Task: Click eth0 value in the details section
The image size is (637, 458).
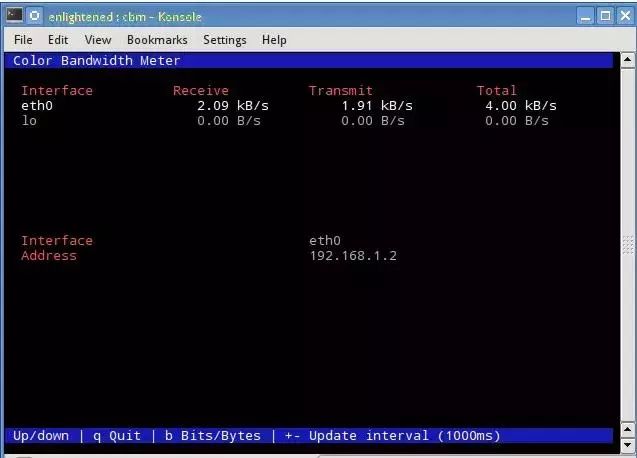Action: (325, 241)
